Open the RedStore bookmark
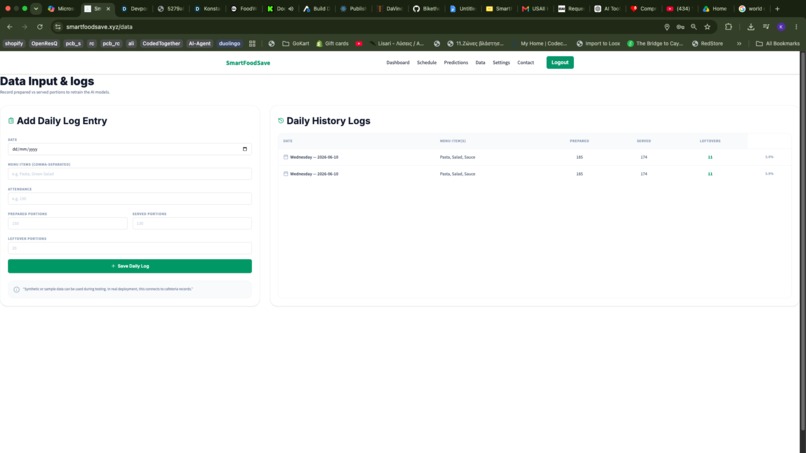Screen dimensions: 806x453 coord(708,44)
